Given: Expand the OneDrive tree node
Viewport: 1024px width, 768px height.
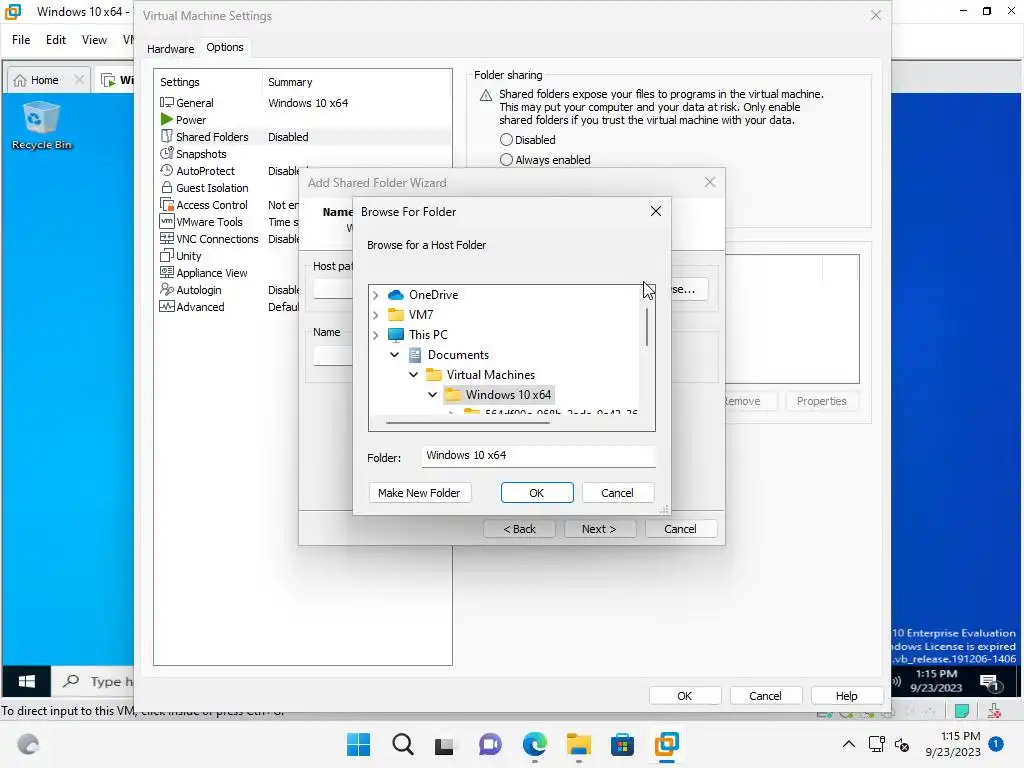Looking at the screenshot, I should pos(376,295).
